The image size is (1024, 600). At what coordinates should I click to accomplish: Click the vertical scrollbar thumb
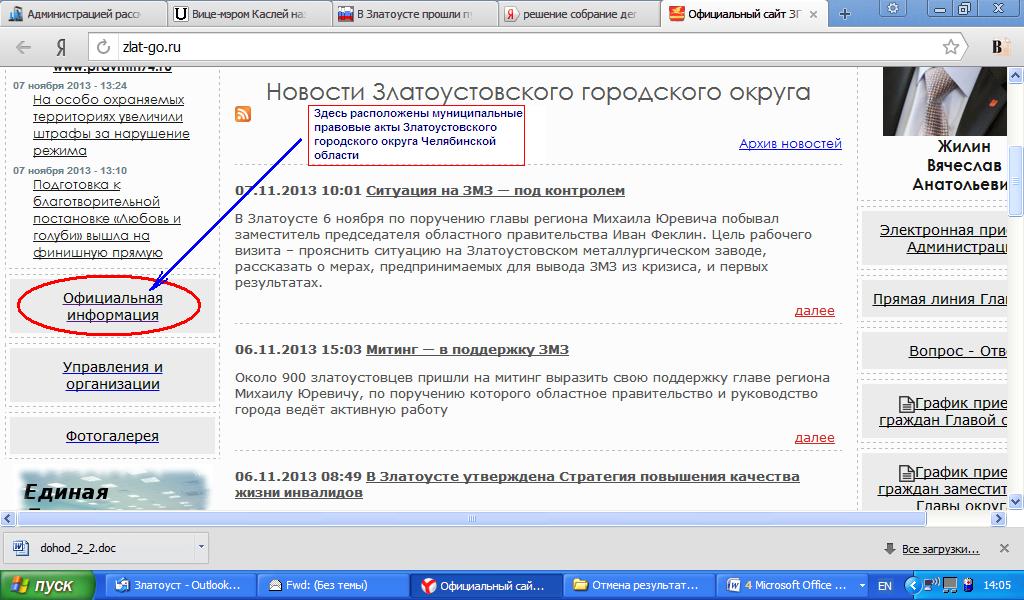tap(1016, 180)
